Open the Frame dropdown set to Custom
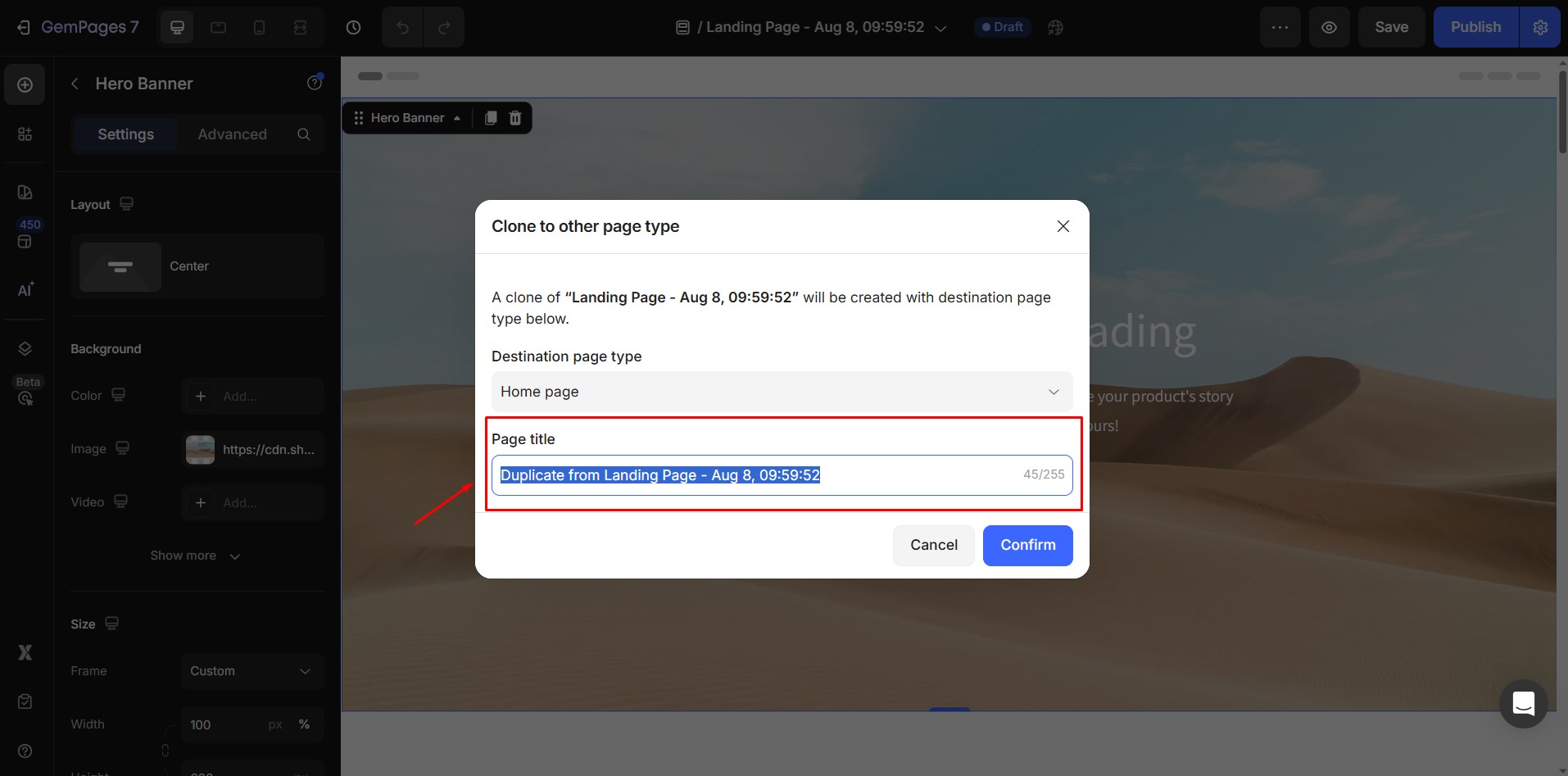This screenshot has width=1568, height=776. pyautogui.click(x=252, y=671)
